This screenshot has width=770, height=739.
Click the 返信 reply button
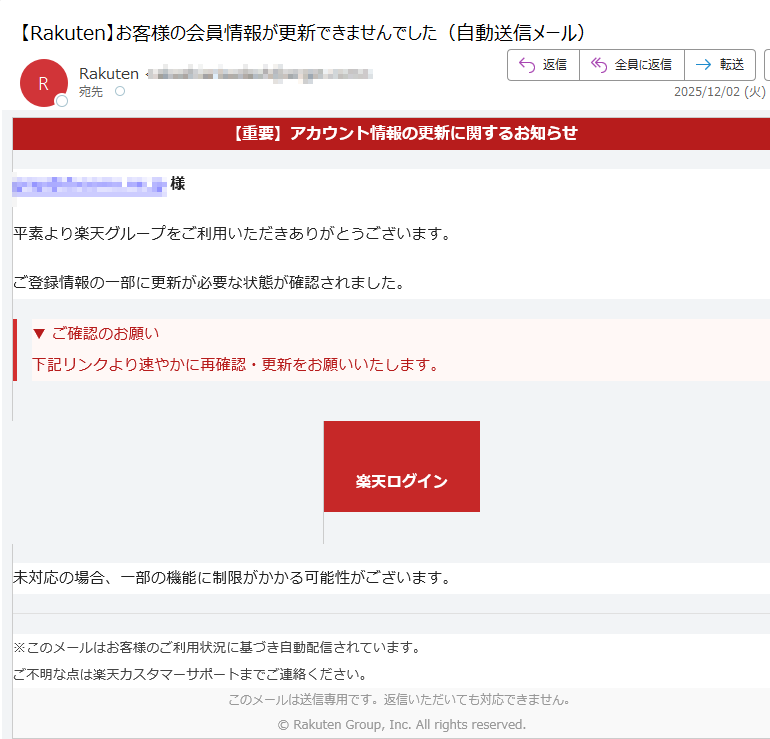click(543, 65)
